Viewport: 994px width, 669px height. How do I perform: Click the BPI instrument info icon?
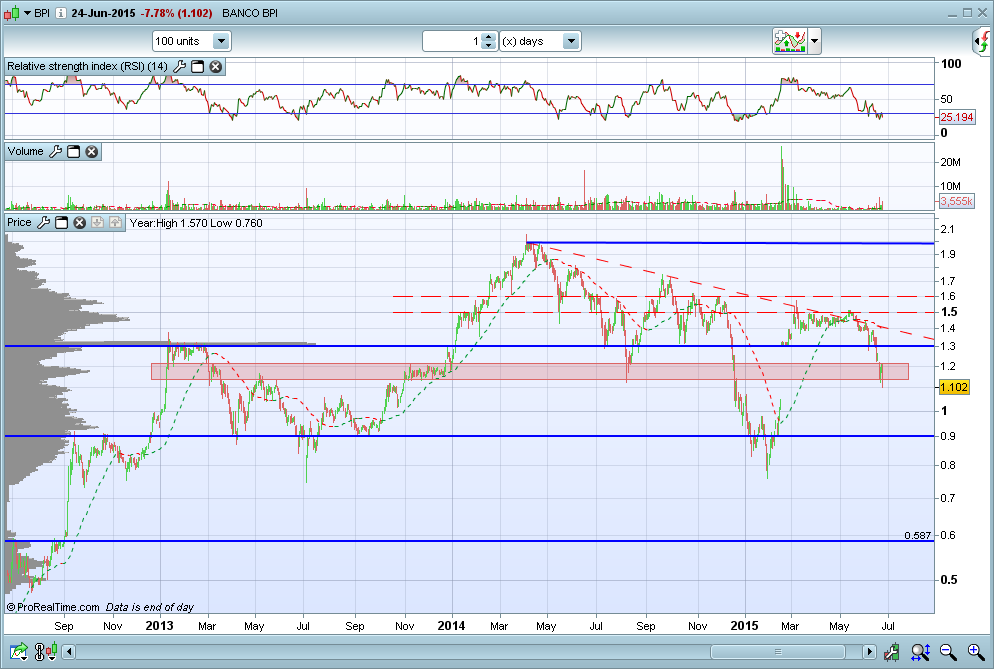(x=60, y=13)
